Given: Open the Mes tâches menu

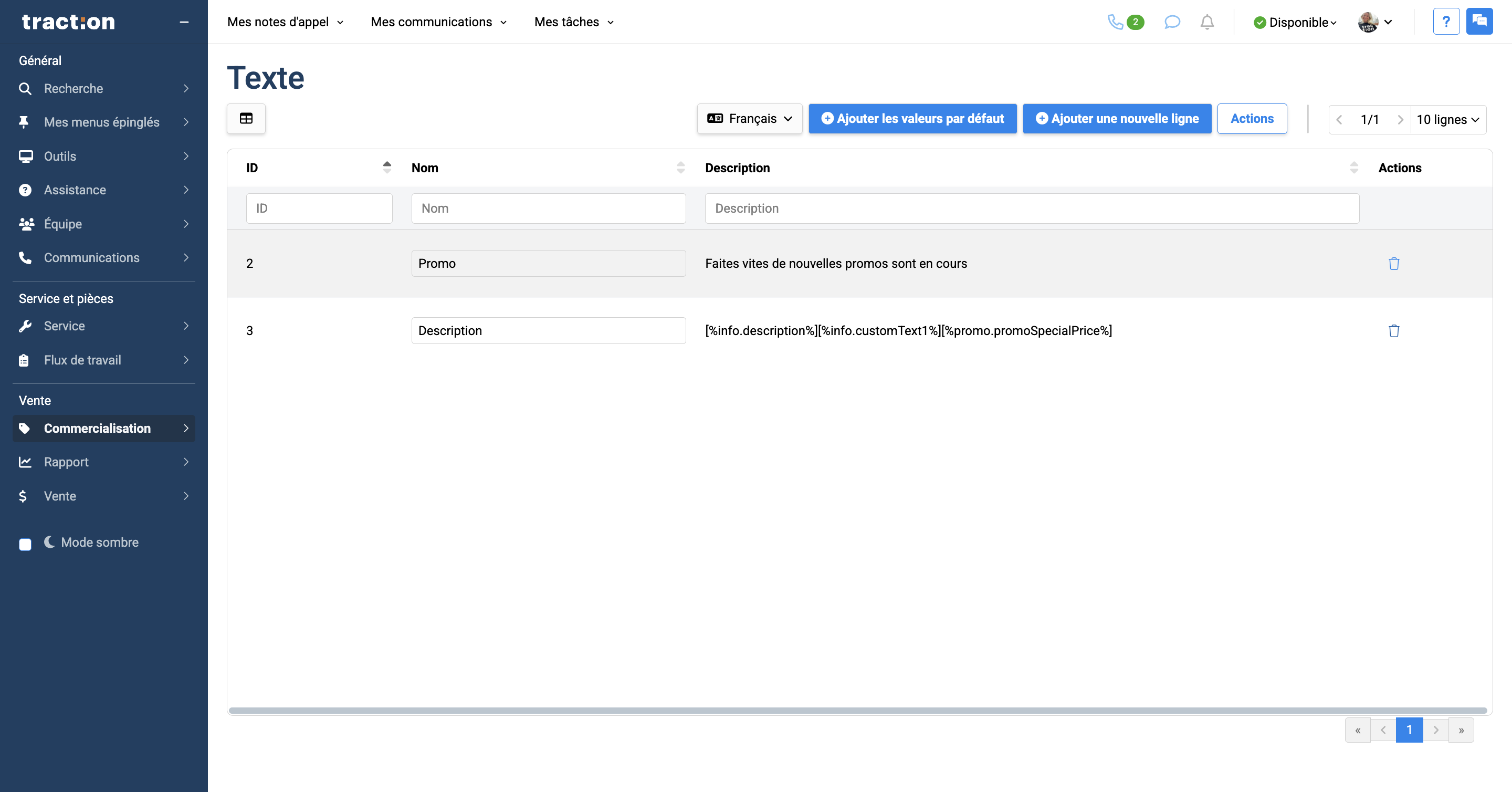Looking at the screenshot, I should (x=573, y=22).
